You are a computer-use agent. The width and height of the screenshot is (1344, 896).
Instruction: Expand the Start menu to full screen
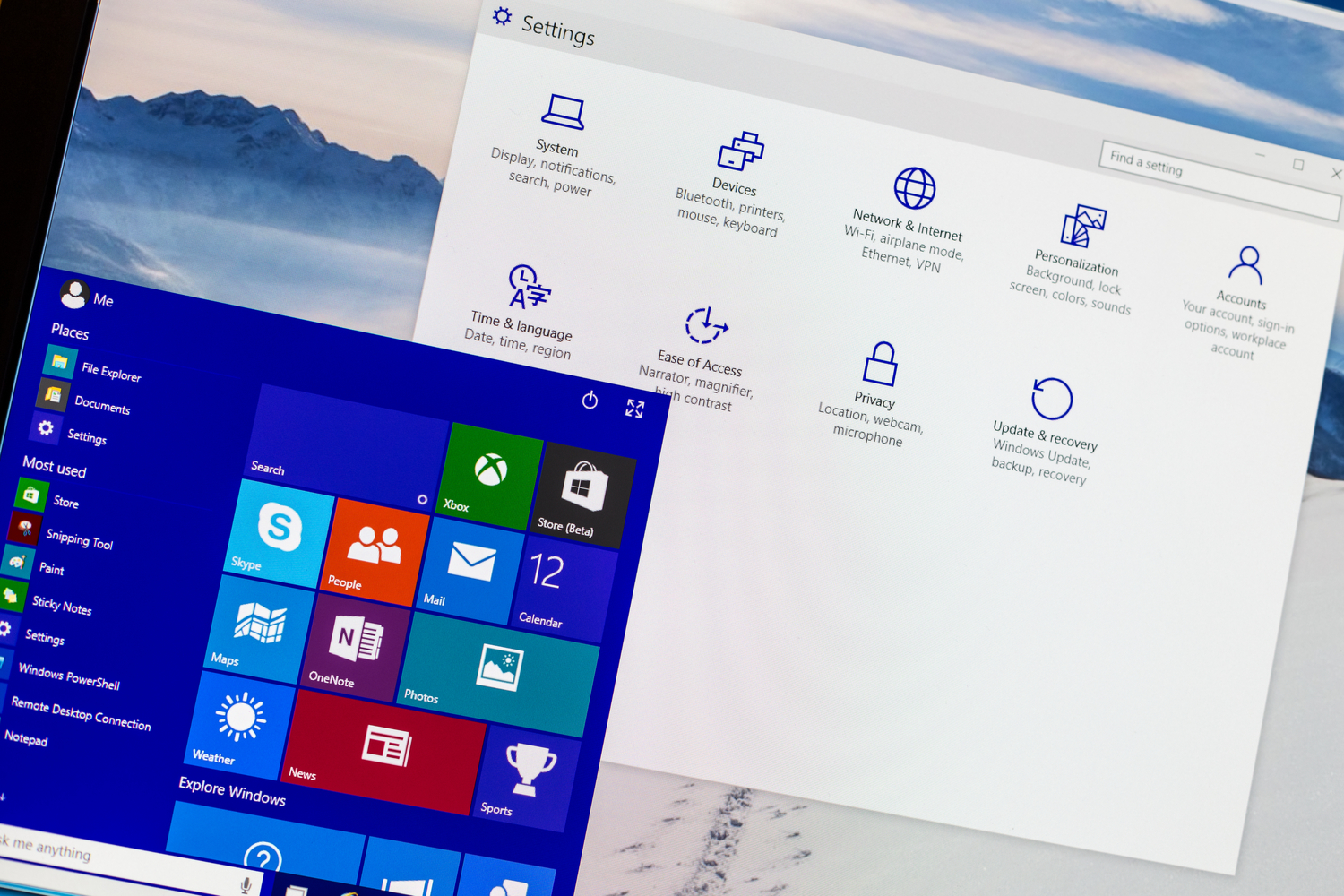pyautogui.click(x=635, y=409)
